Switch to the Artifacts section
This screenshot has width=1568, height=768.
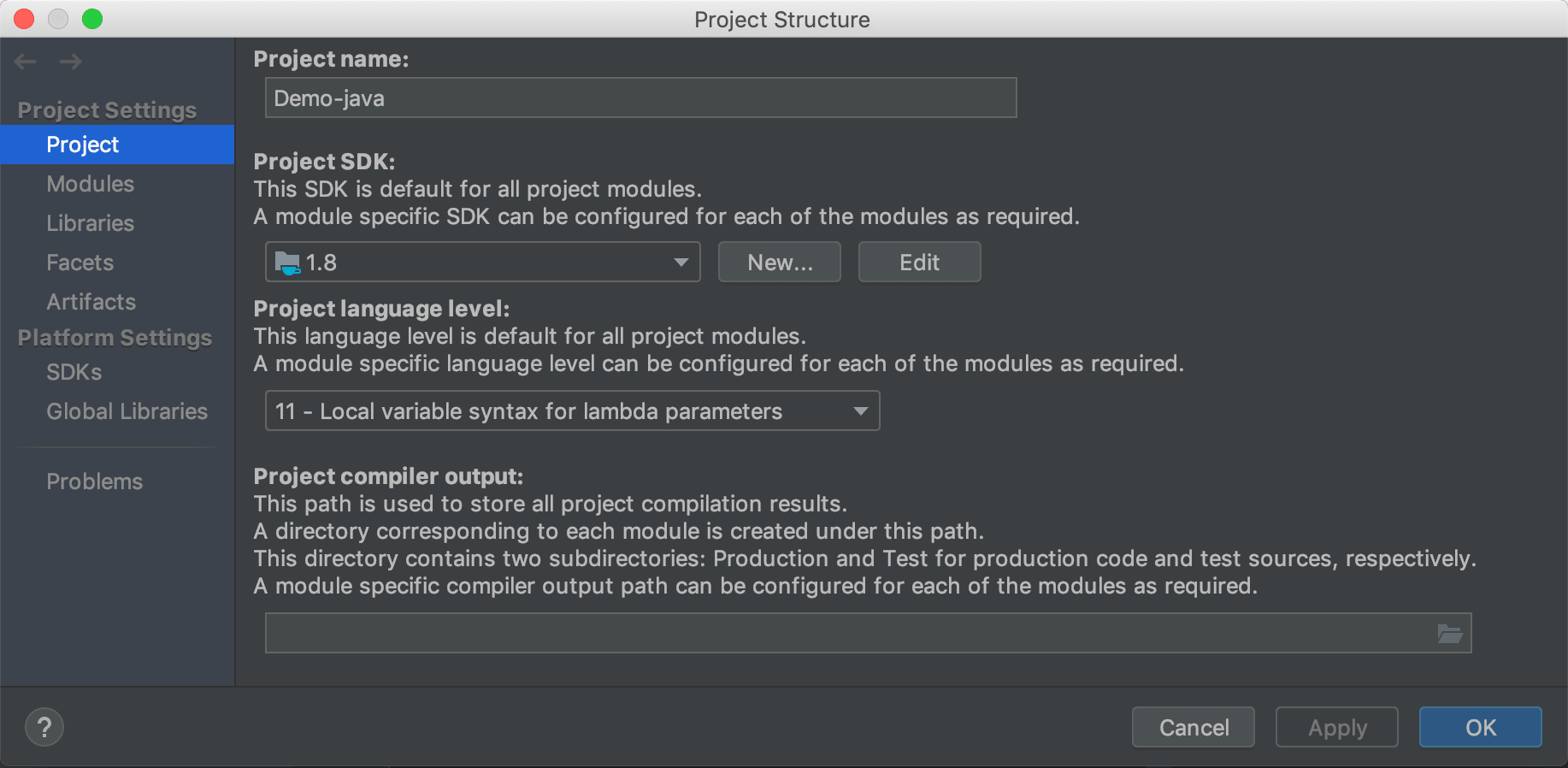coord(91,302)
